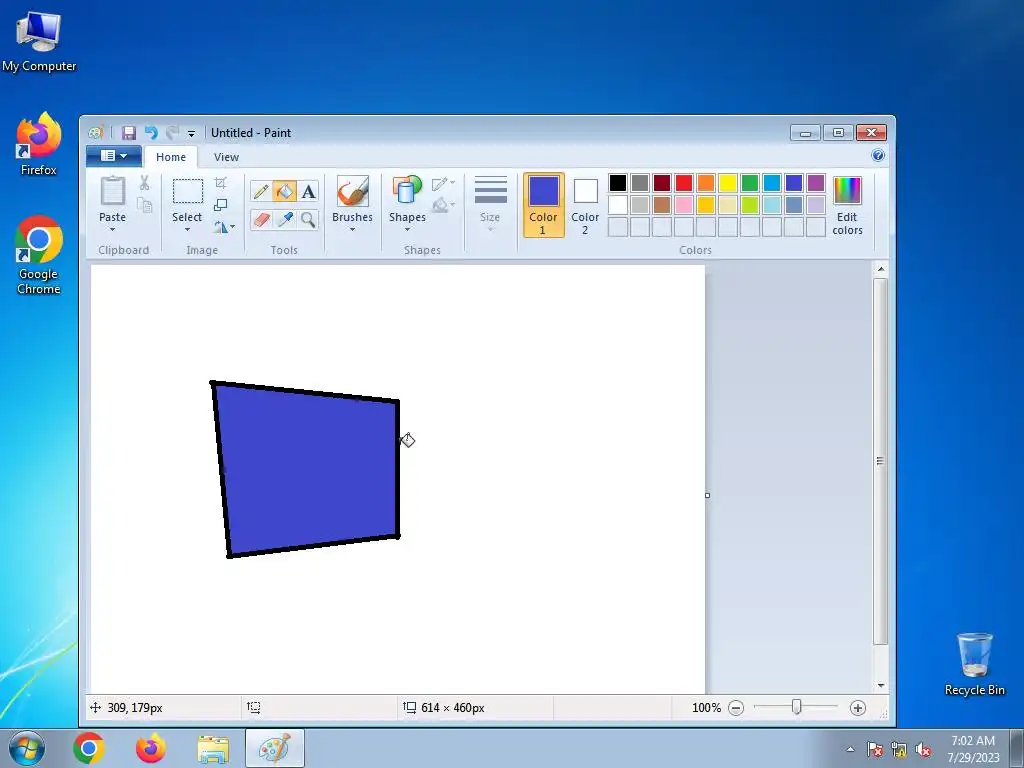
Task: Activate the Color 1 button
Action: click(x=543, y=205)
